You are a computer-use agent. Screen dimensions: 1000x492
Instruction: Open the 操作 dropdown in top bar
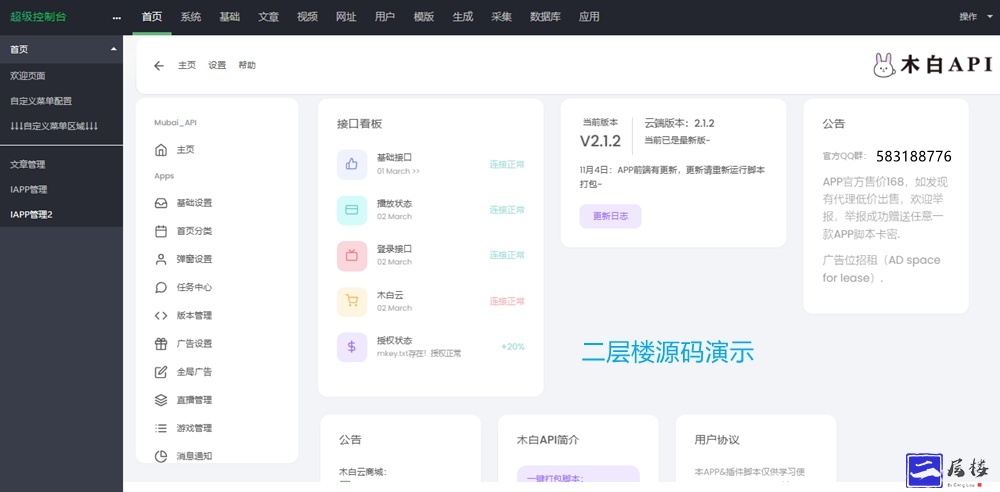pyautogui.click(x=972, y=17)
